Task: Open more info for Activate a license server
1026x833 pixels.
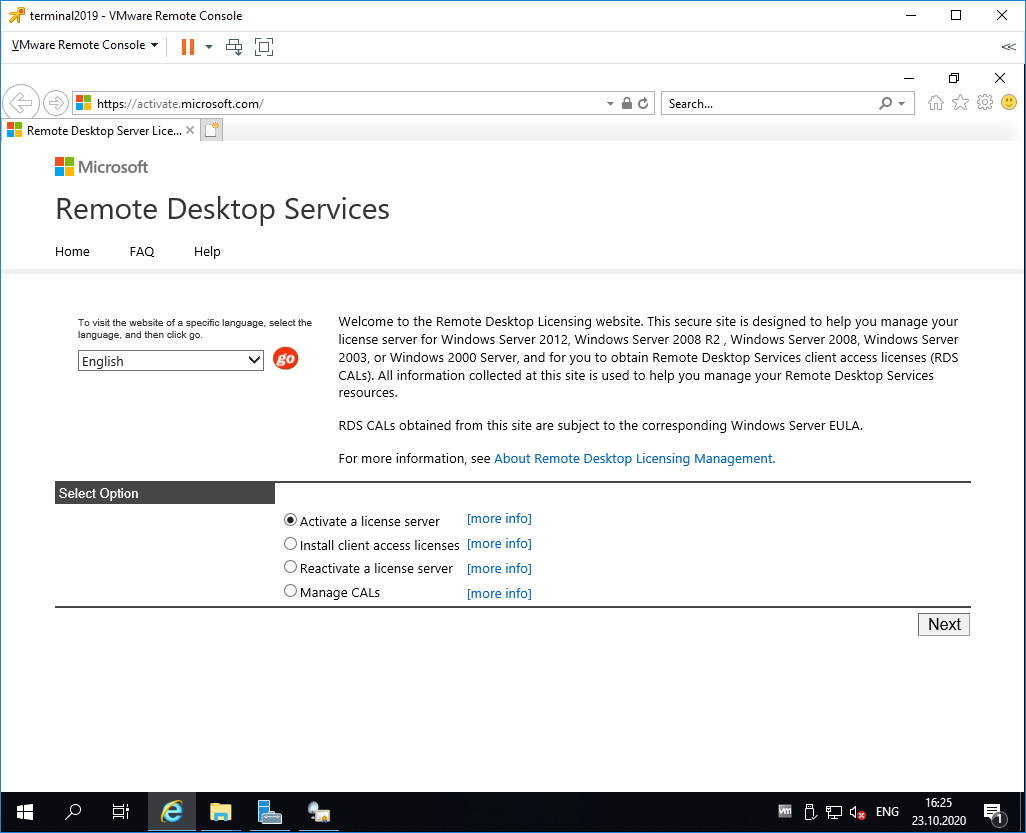Action: (x=499, y=519)
